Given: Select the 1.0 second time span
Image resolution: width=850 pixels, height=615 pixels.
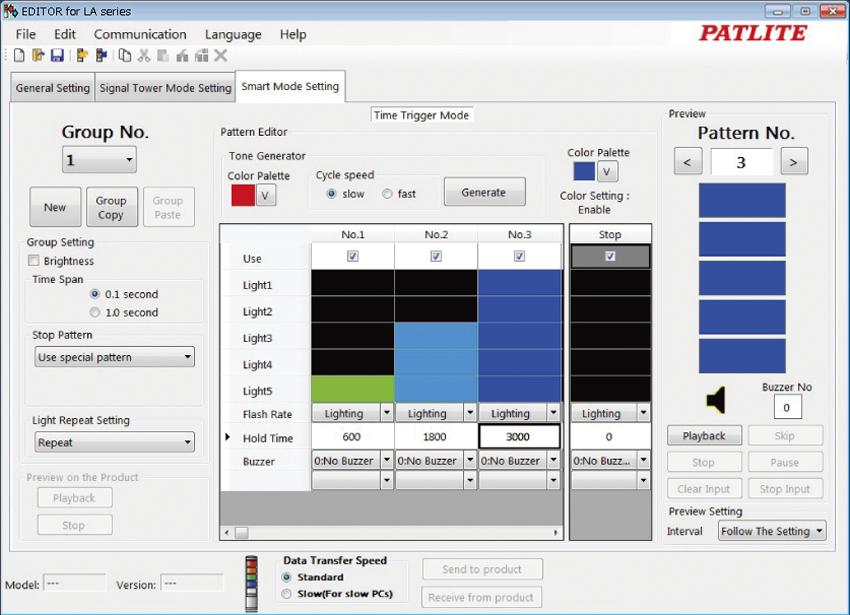Looking at the screenshot, I should point(95,312).
